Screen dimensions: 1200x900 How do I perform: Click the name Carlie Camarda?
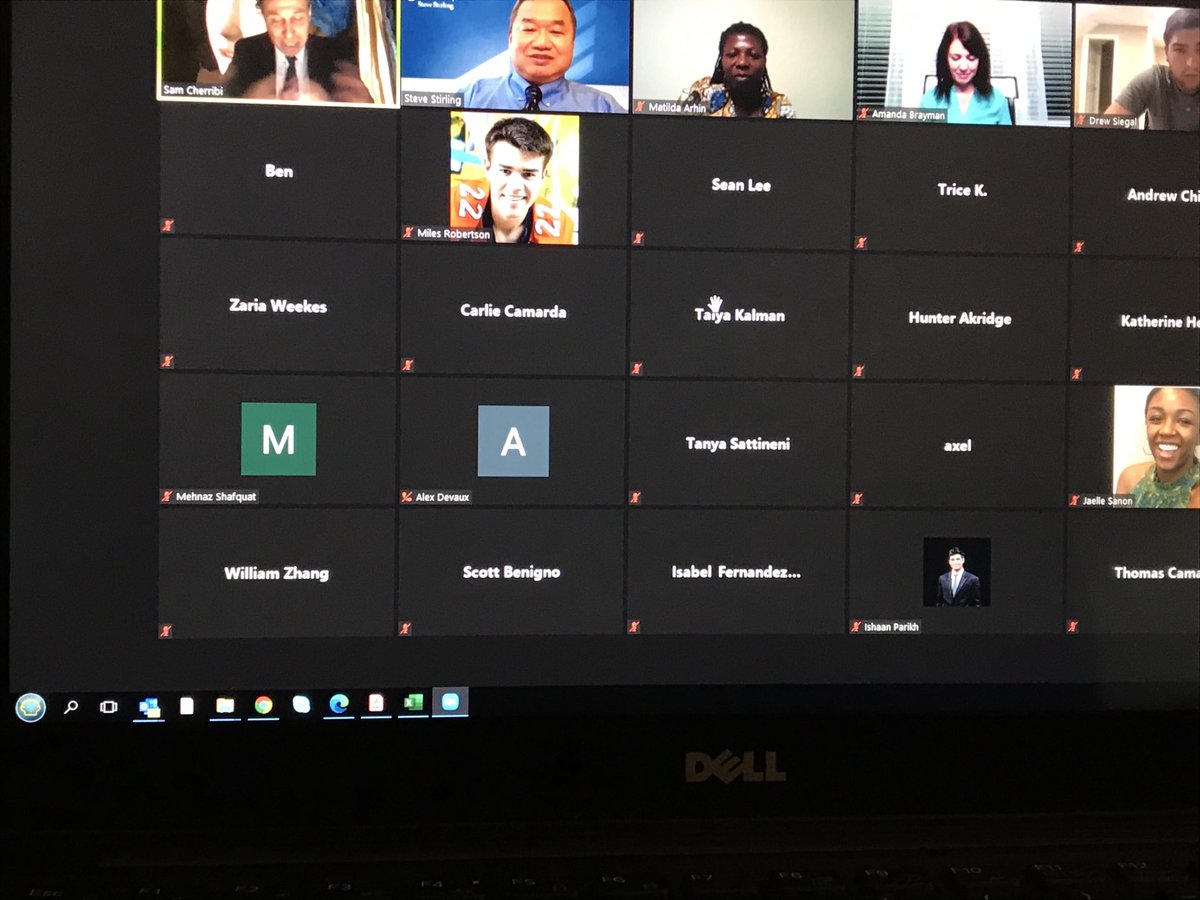coord(513,311)
